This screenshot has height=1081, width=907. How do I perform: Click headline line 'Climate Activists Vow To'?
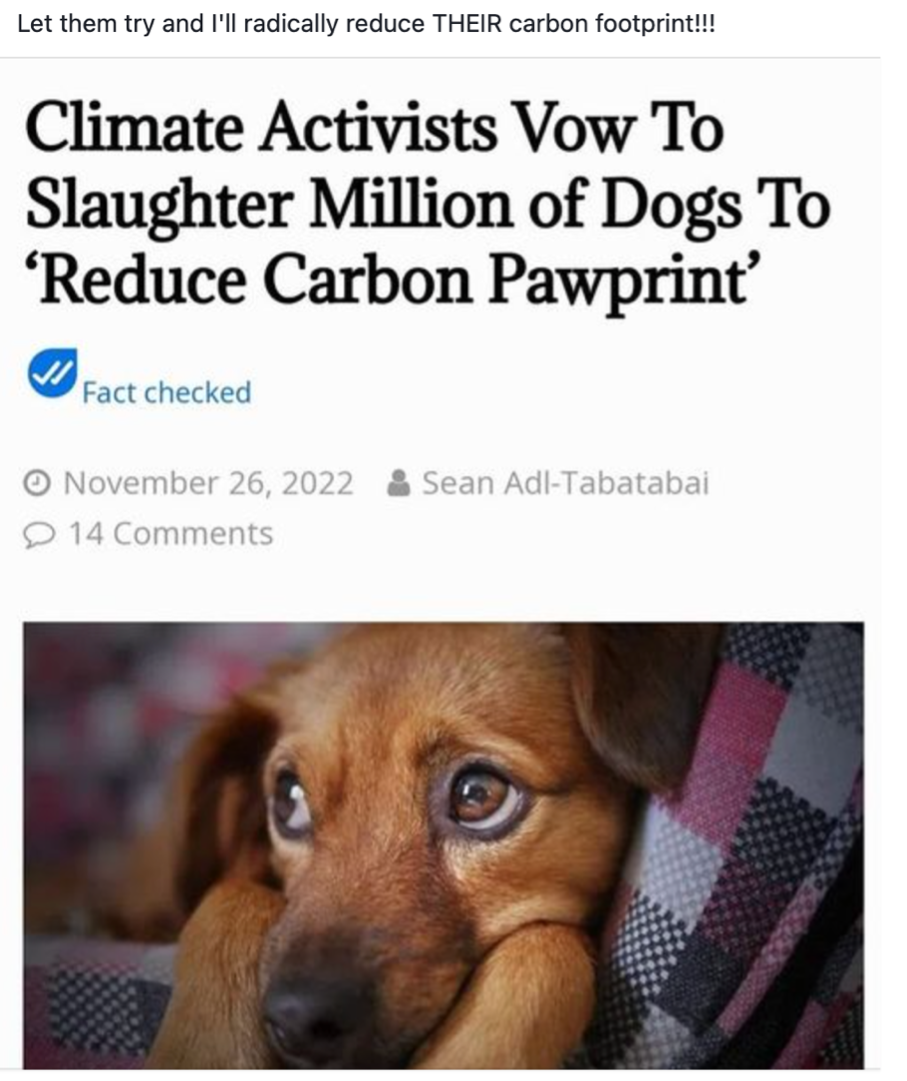[x=374, y=128]
